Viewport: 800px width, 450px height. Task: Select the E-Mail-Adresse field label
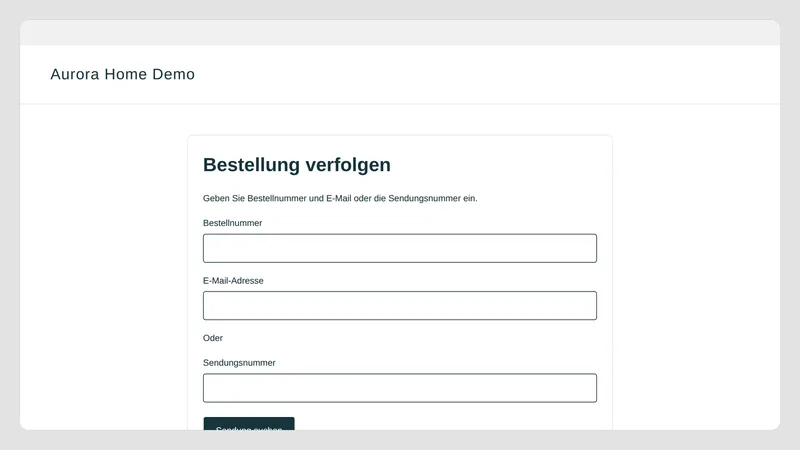233,281
